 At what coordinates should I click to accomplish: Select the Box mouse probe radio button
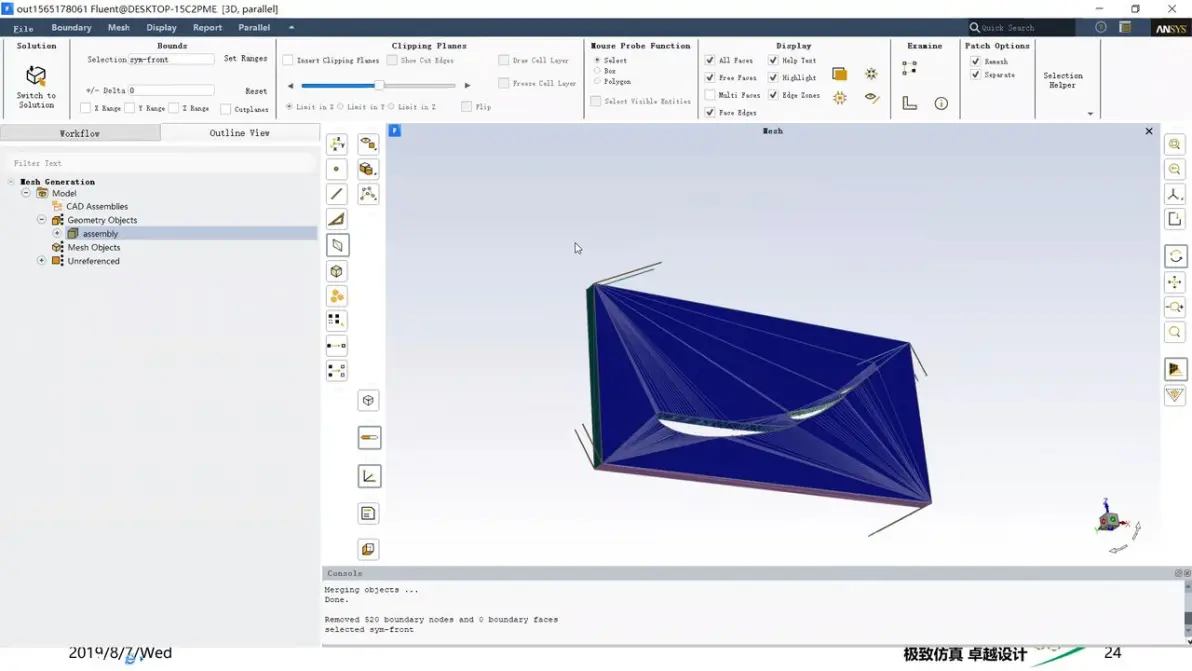pos(598,71)
